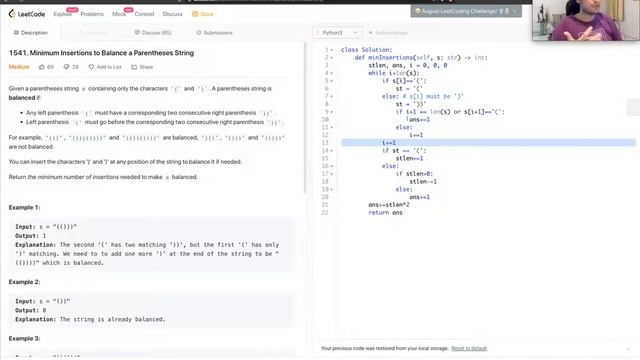Collapse code fold arrow on line 2

pos(332,58)
